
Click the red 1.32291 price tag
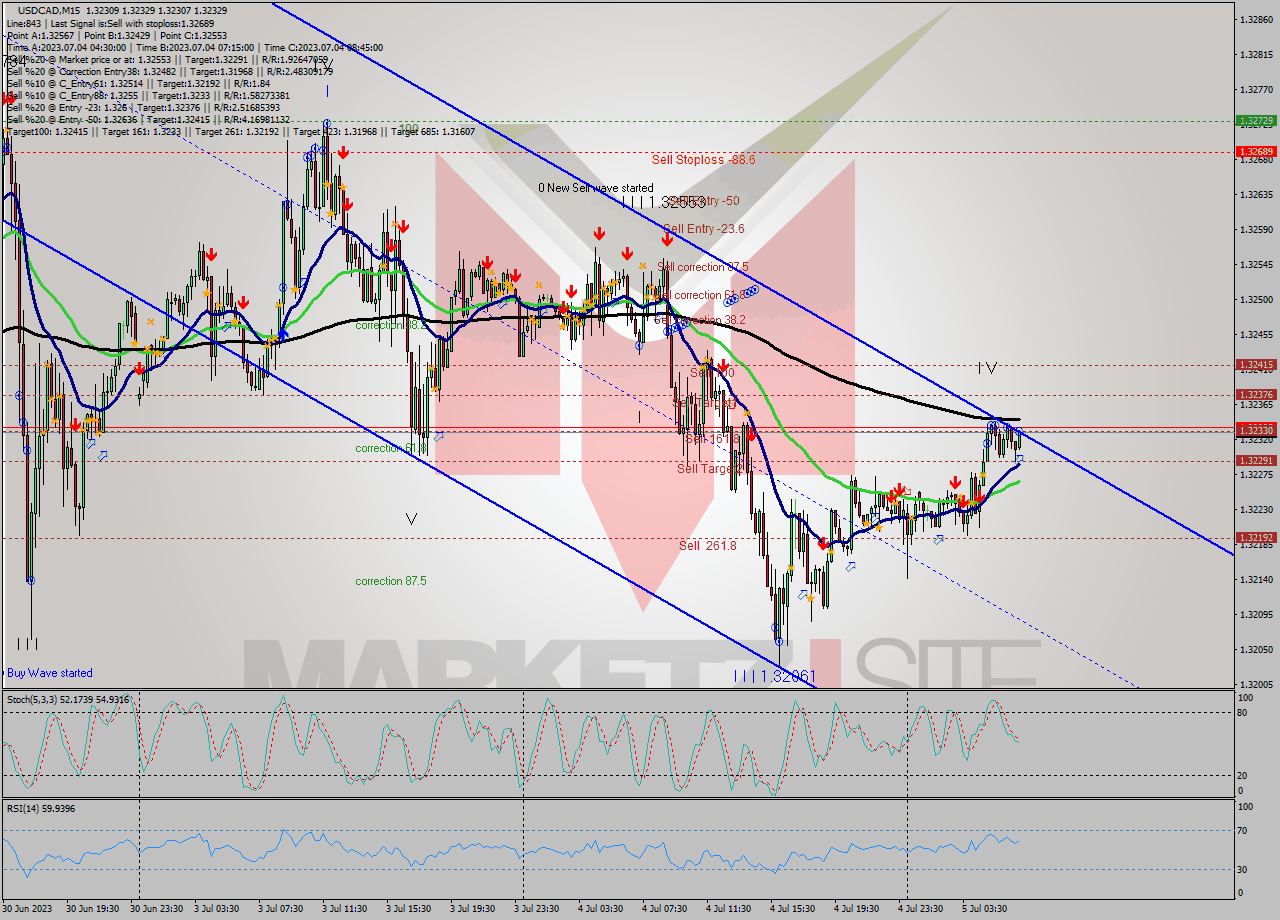click(1256, 461)
